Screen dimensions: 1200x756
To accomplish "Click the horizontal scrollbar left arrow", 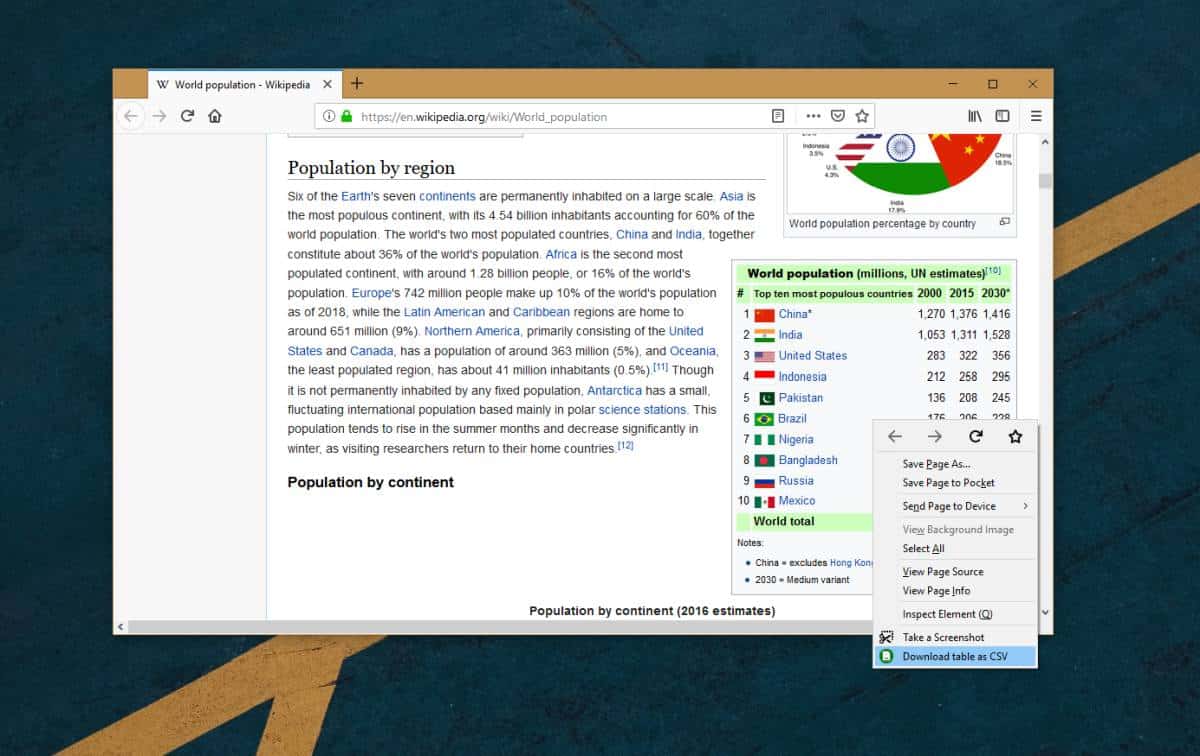I will (121, 627).
